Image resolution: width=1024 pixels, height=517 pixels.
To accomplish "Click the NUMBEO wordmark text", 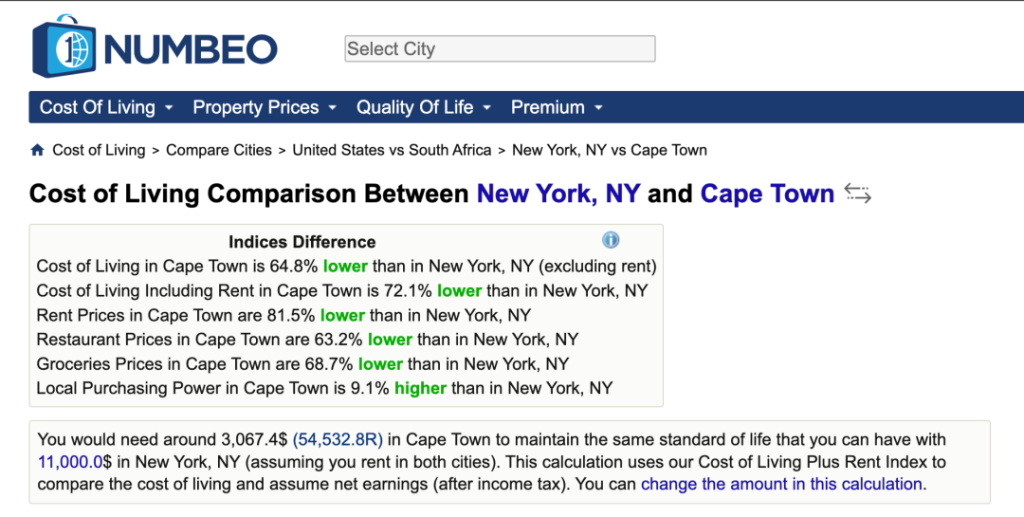I will pos(190,49).
